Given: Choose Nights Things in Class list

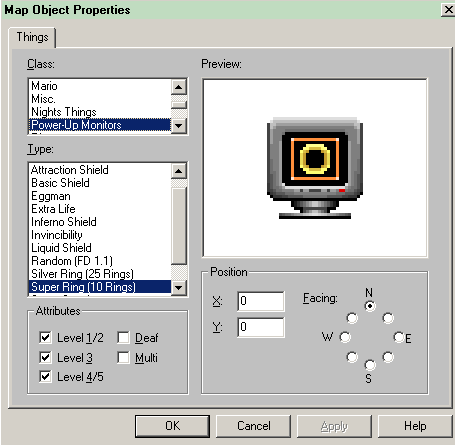Looking at the screenshot, I should [64, 112].
